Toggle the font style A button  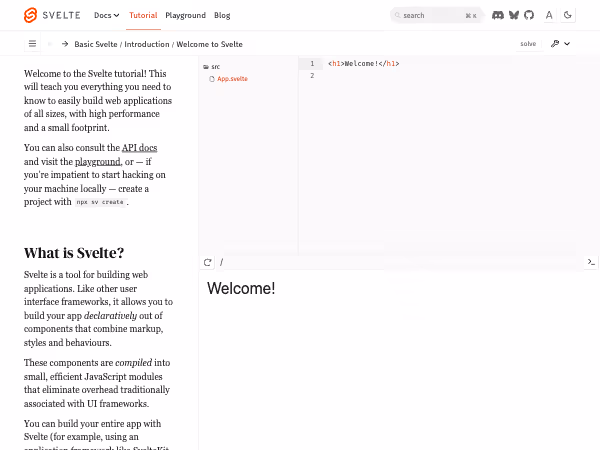[549, 15]
